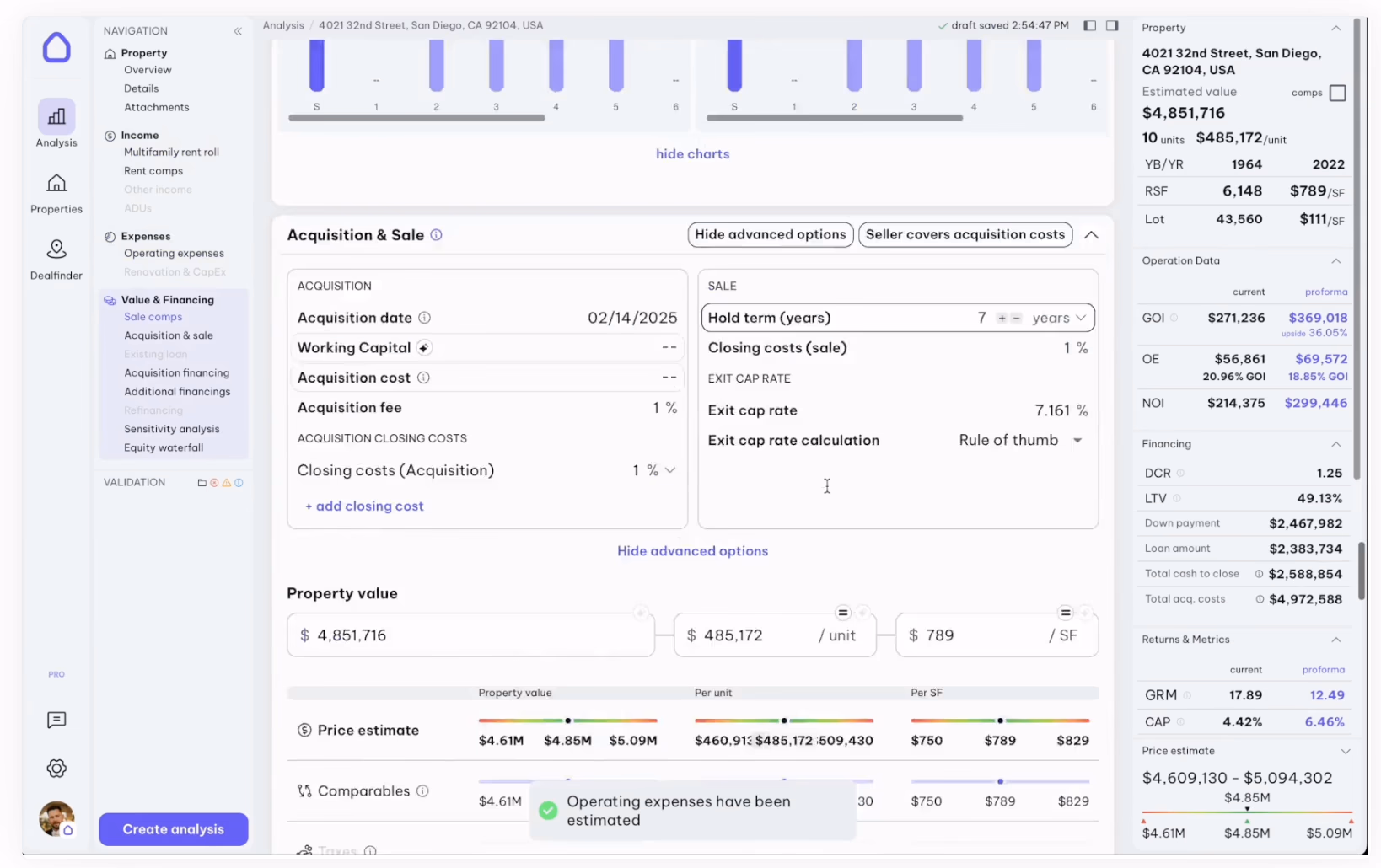Image resolution: width=1381 pixels, height=868 pixels.
Task: Toggle Seller covers acquisition costs
Action: 965,234
